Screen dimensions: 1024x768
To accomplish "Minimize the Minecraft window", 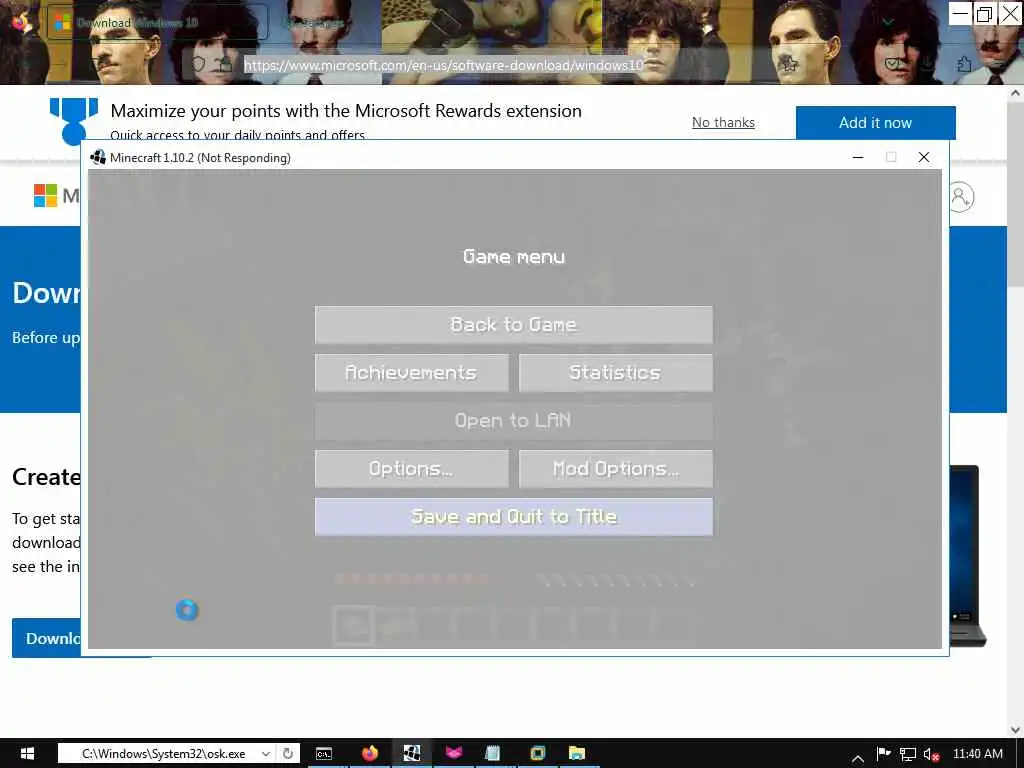I will [x=858, y=157].
